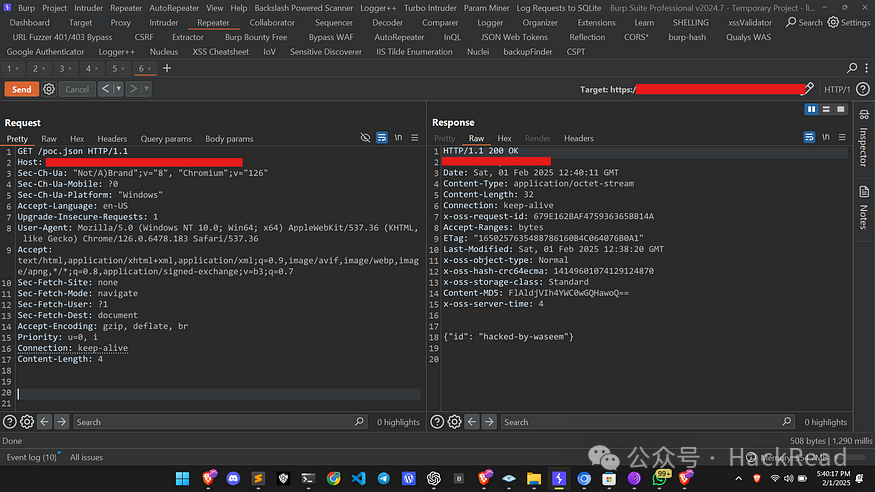Open Request search settings gear
Screen dimensions: 875x492
tap(27, 422)
